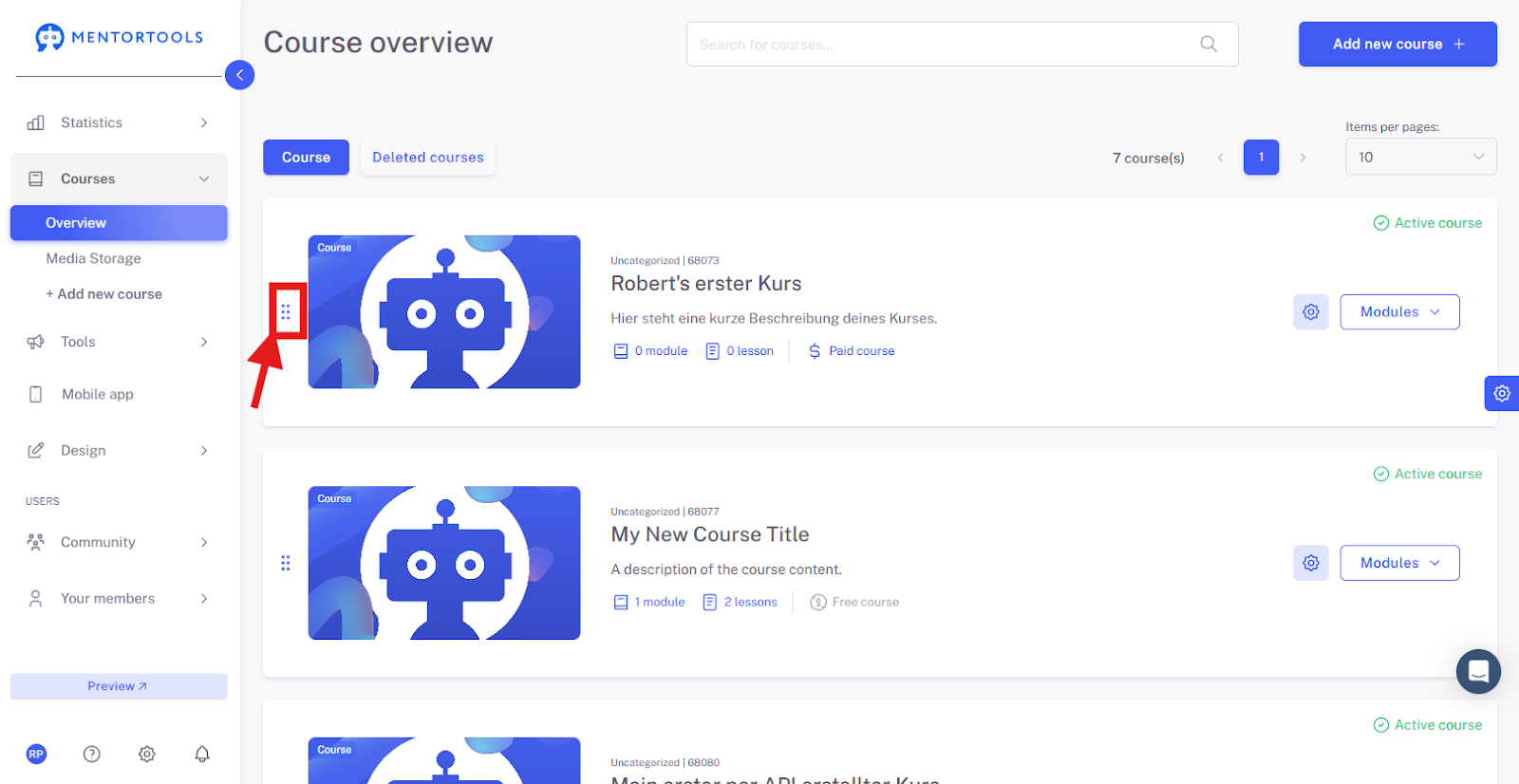The height and width of the screenshot is (784, 1519).
Task: Click the Your members person icon
Action: [x=36, y=598]
